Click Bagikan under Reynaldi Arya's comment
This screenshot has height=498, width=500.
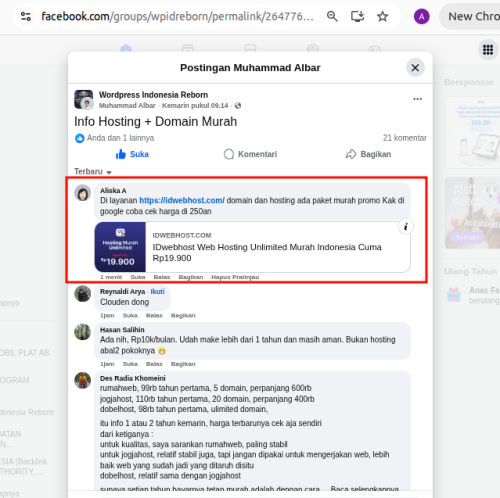[x=183, y=315]
